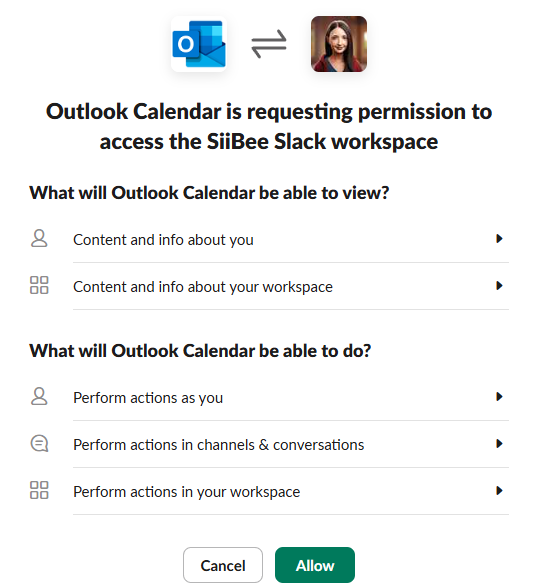Open the 'Content and info about you' row

(269, 239)
